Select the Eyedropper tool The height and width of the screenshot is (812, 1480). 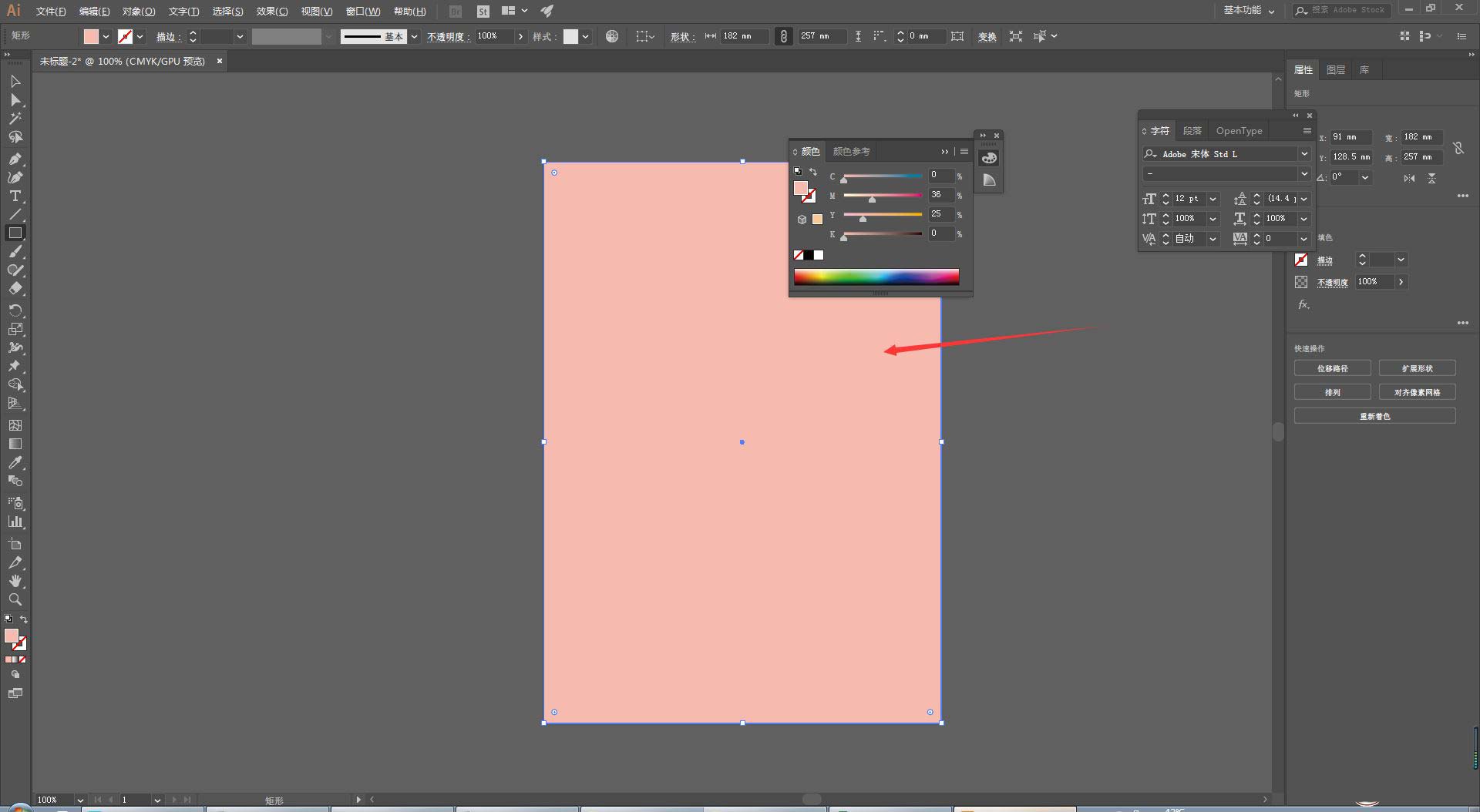click(x=15, y=463)
